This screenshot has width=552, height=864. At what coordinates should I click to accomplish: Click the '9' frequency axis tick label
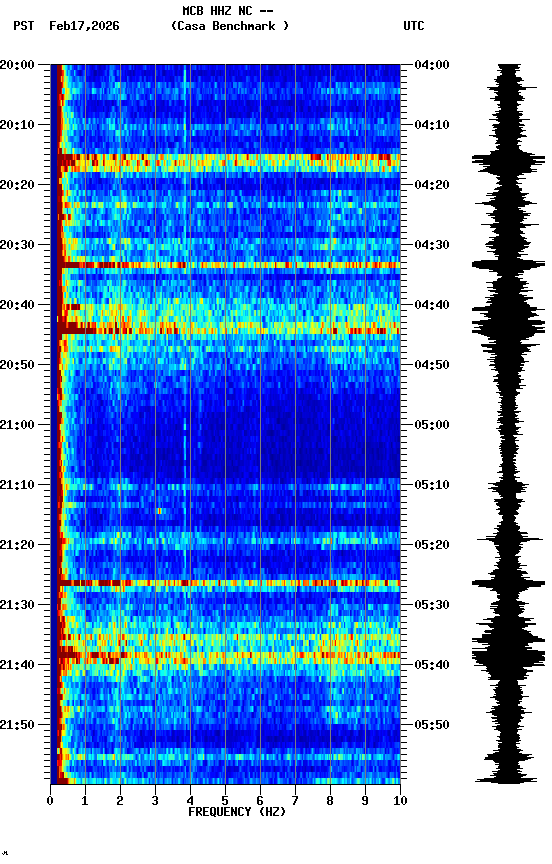coord(365,801)
